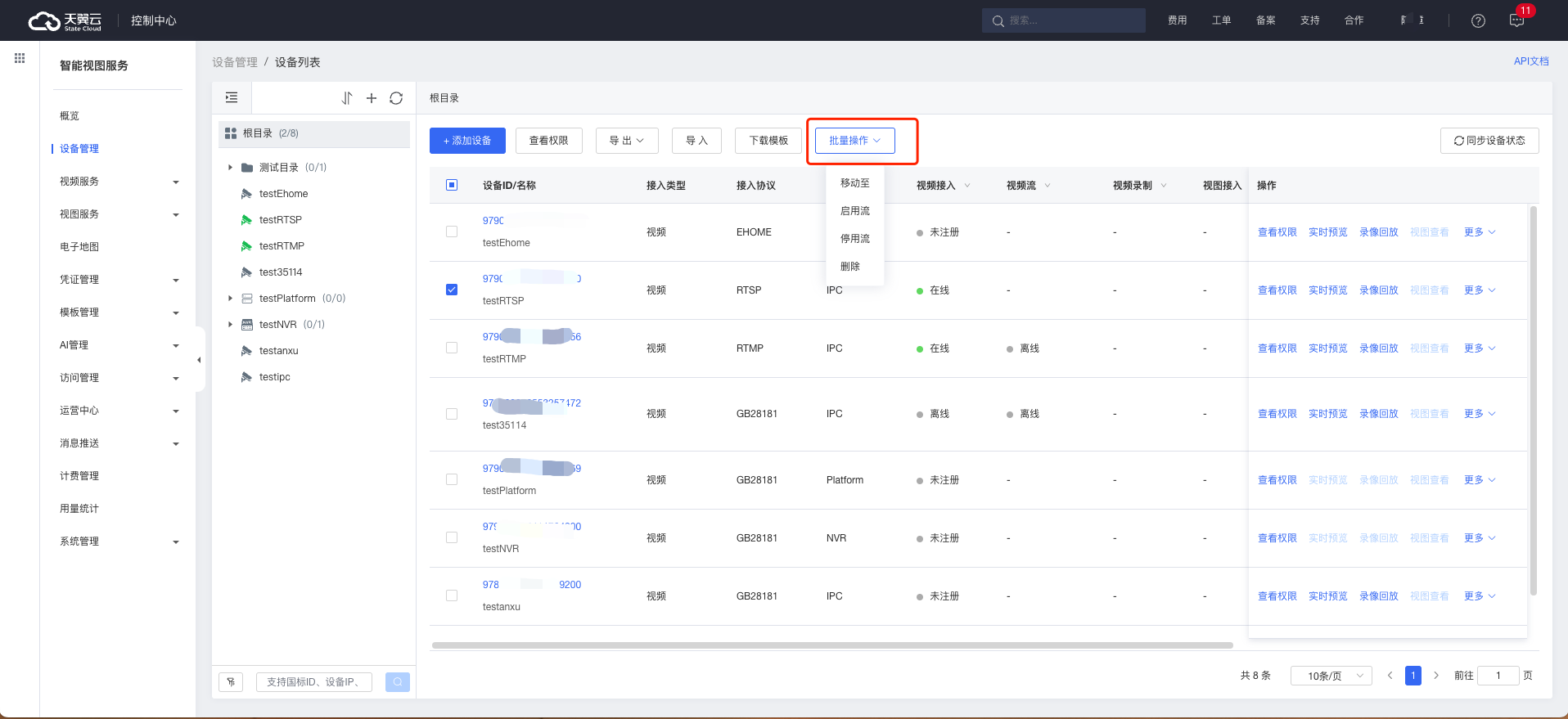1568x719 pixels.
Task: Open 概览 in the sidebar
Action: click(x=70, y=116)
